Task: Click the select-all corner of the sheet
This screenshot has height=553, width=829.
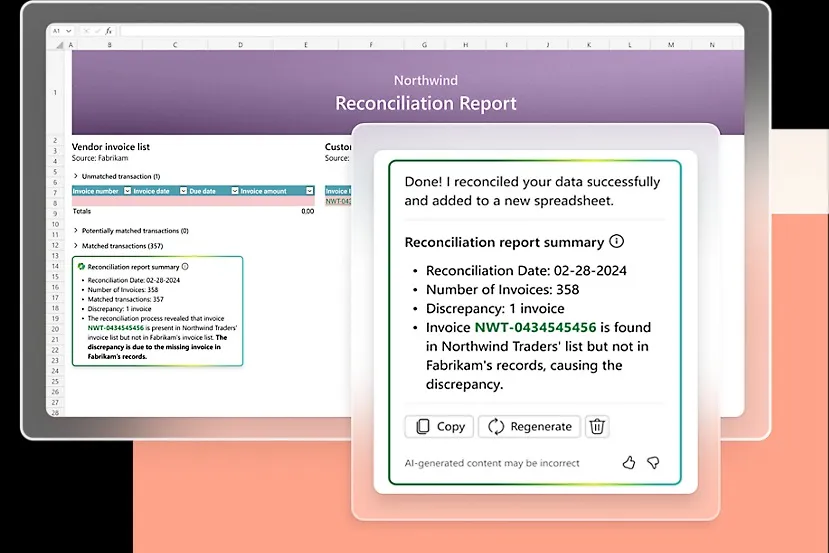Action: [60, 45]
